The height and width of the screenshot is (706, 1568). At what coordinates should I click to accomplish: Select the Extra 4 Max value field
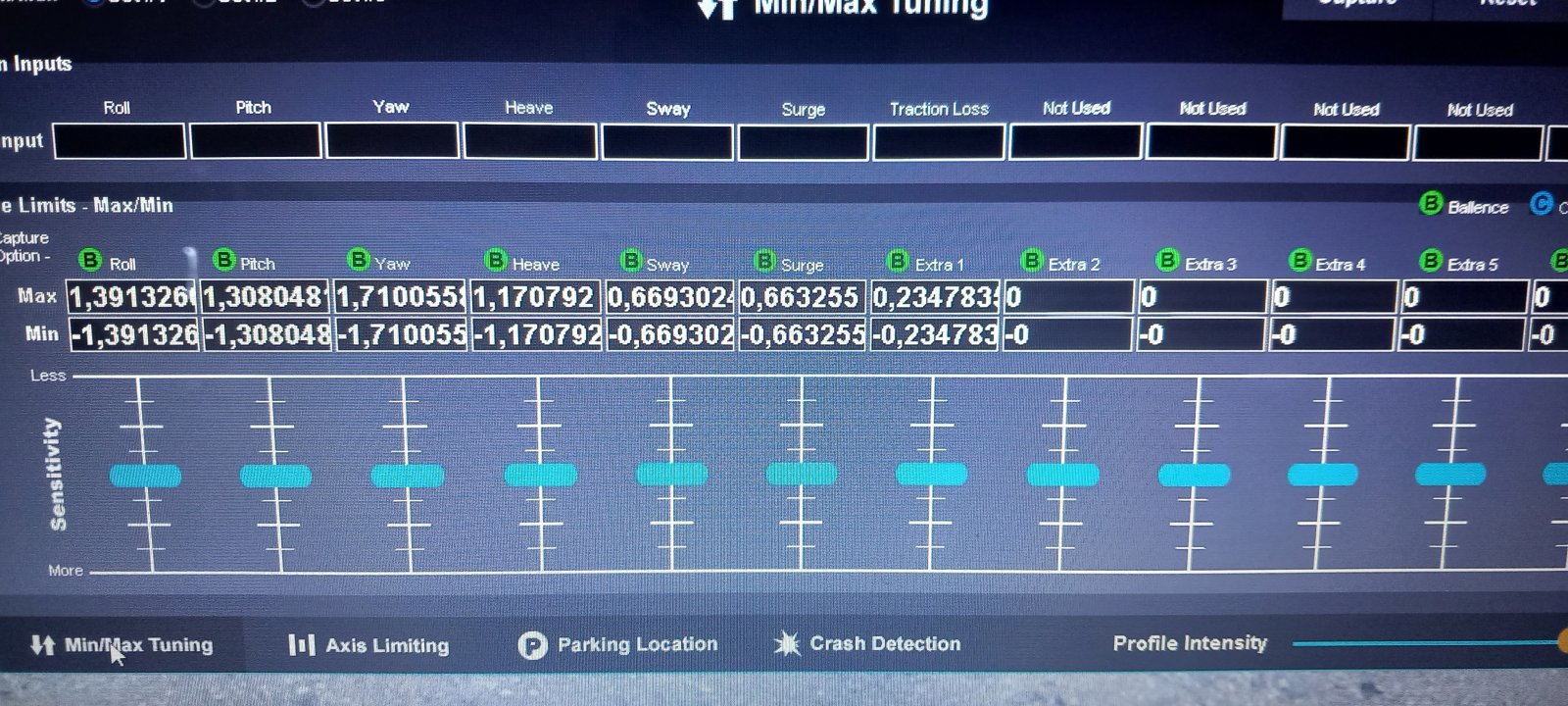coord(1334,297)
